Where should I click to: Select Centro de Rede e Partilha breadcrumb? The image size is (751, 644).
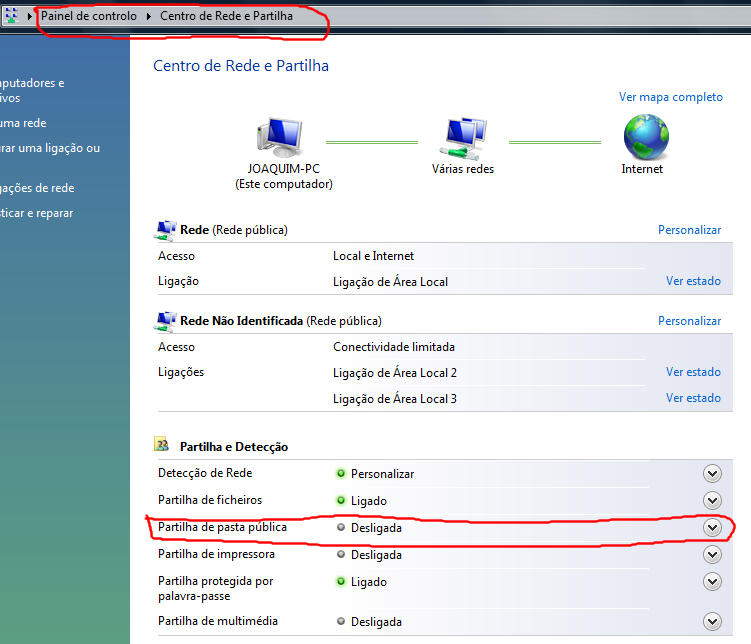point(226,16)
